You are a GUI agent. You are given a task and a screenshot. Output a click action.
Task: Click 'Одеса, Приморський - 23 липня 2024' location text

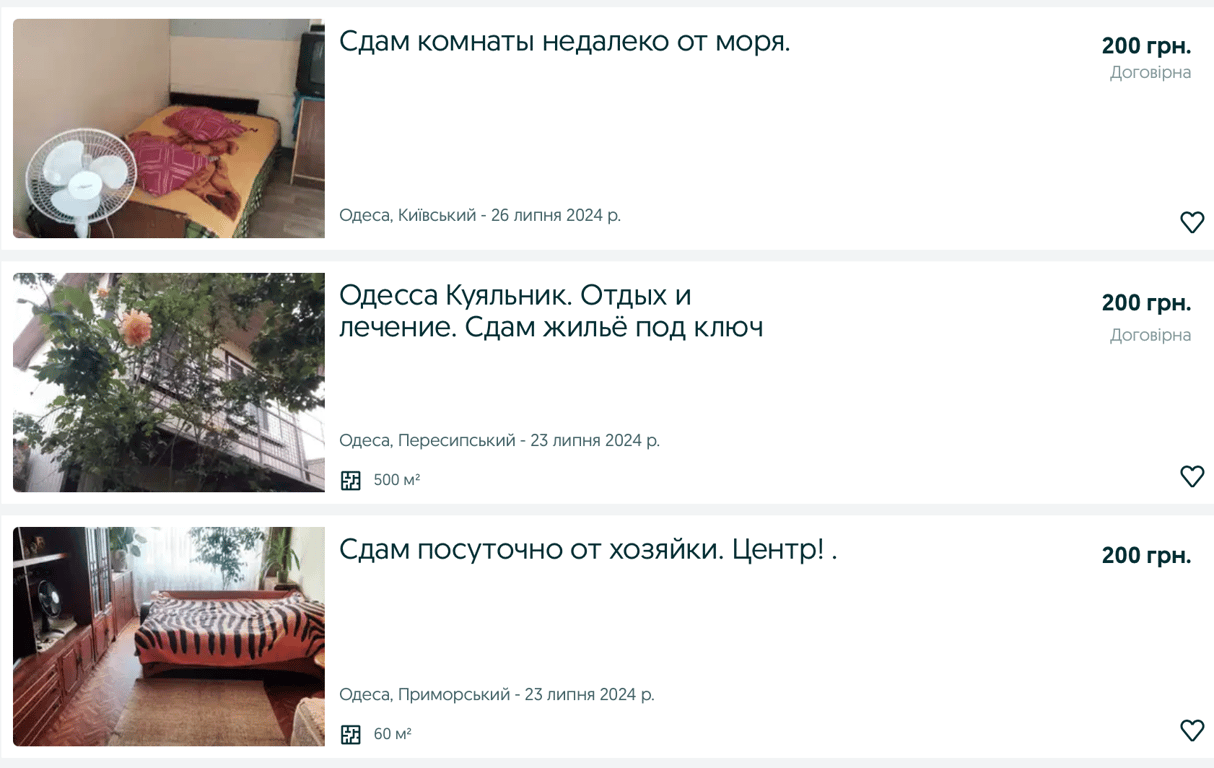[x=497, y=694]
